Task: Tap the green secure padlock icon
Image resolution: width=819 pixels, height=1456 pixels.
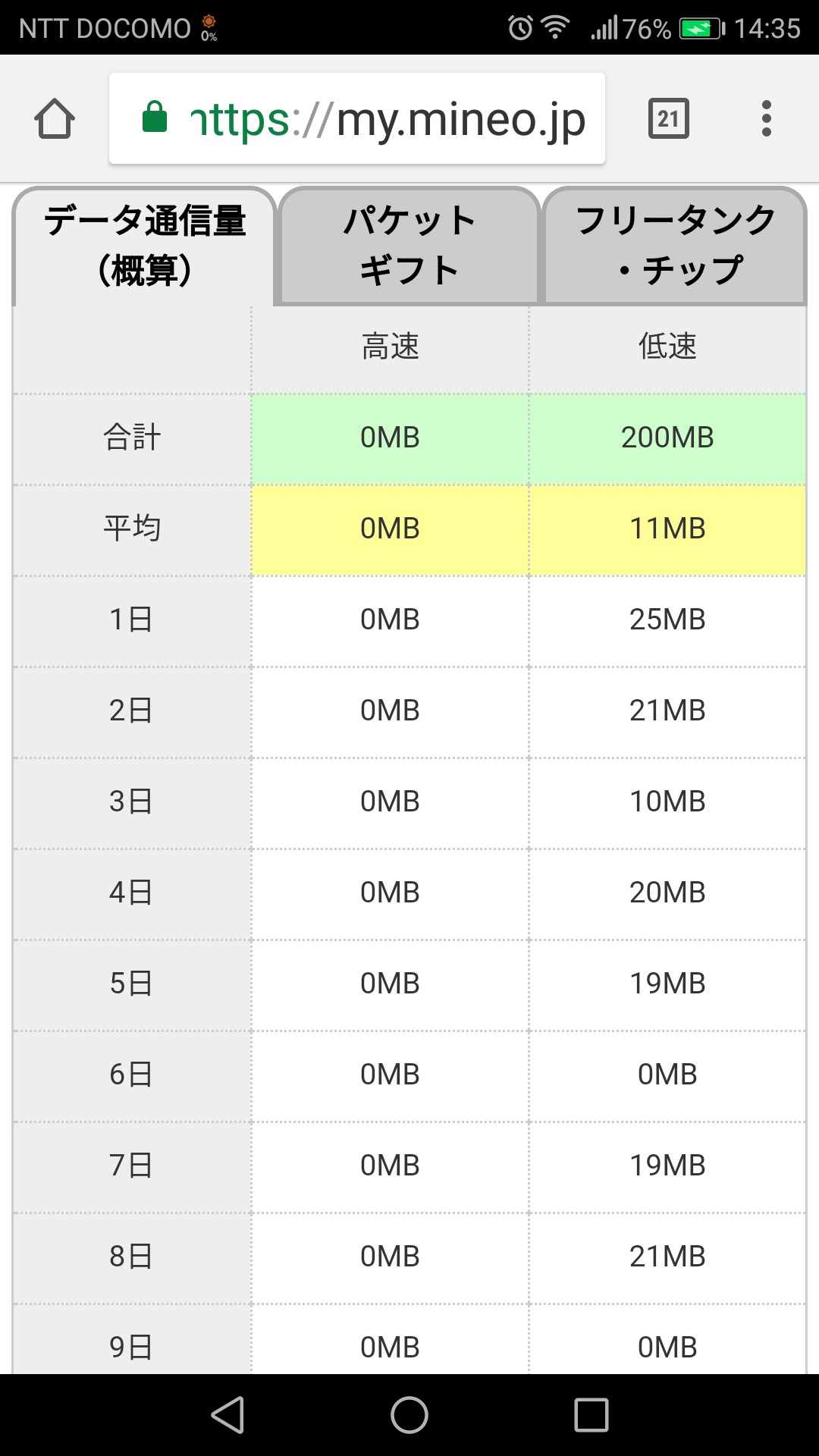Action: click(x=155, y=118)
